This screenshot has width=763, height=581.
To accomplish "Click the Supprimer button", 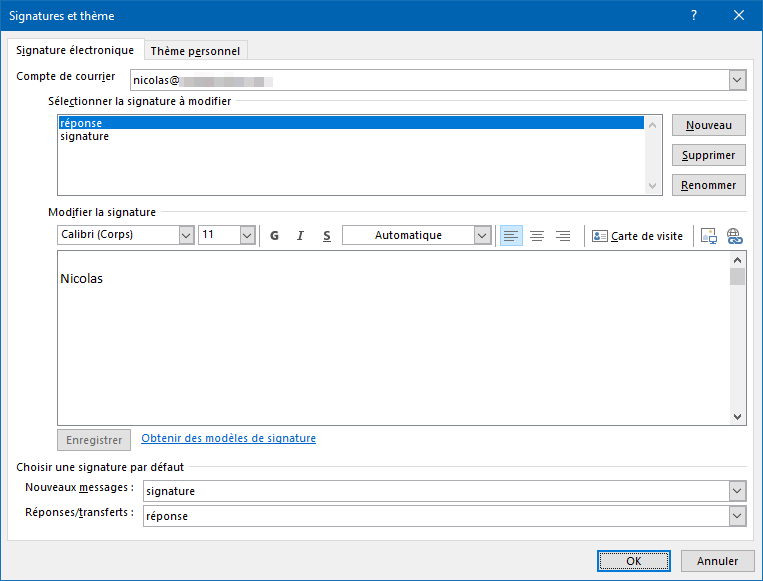I will (708, 155).
